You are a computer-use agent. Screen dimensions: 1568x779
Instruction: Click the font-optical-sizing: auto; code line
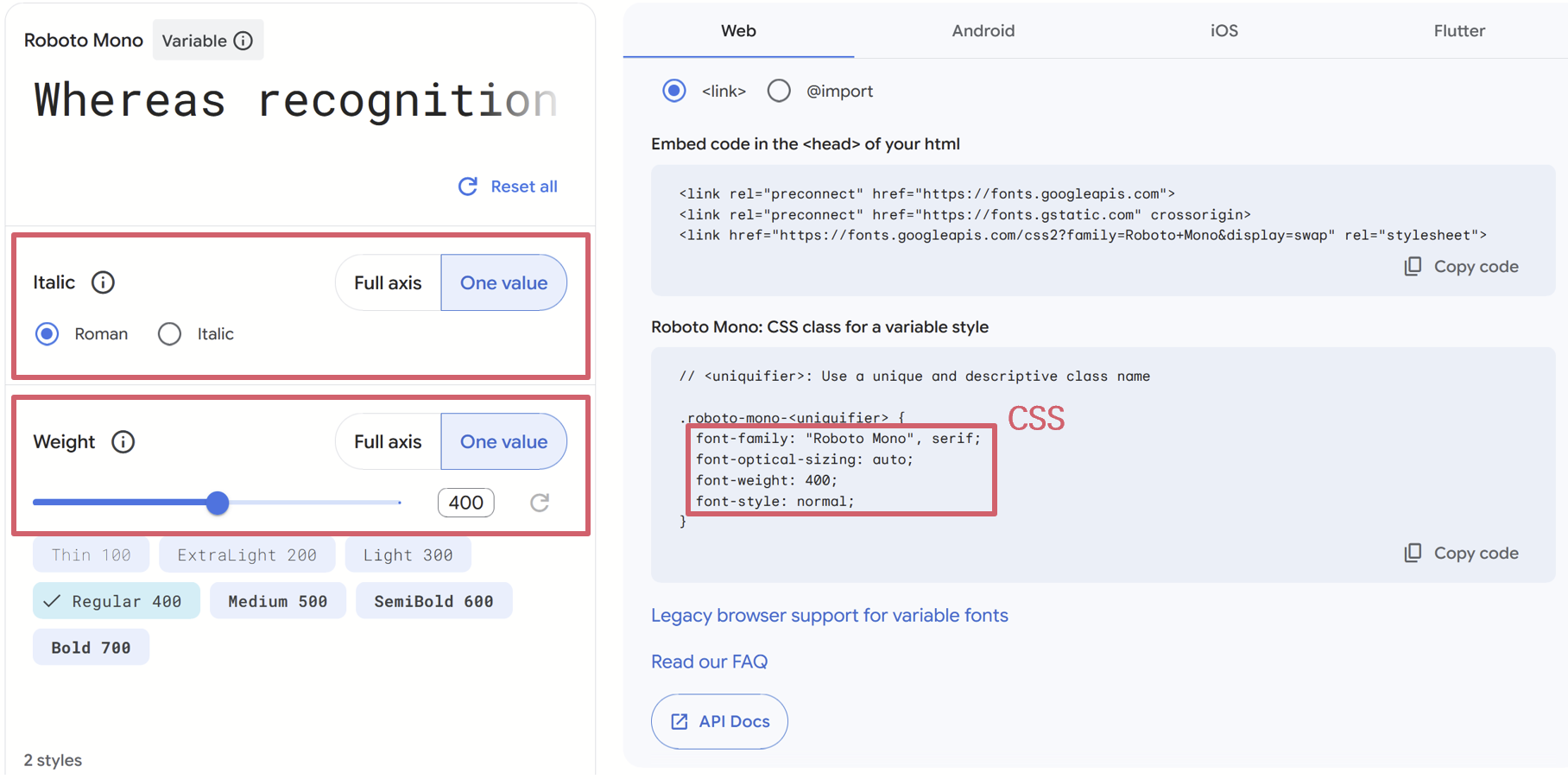pos(805,459)
